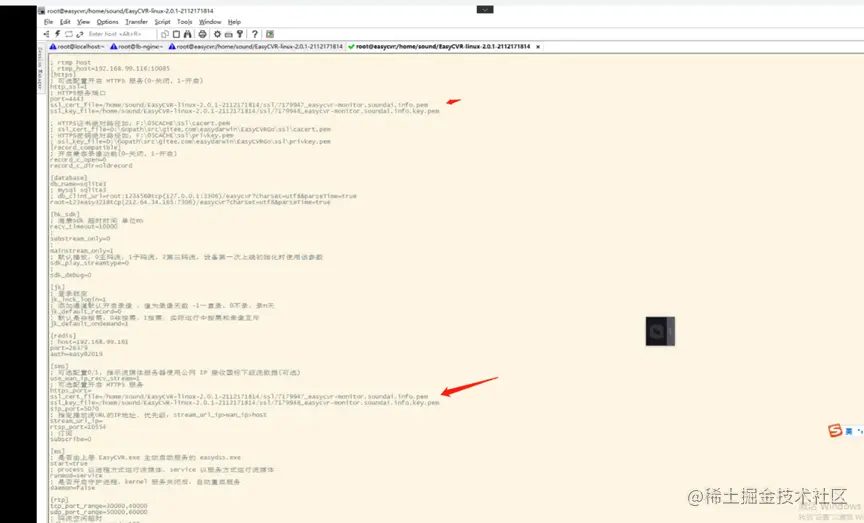Switch to the root@lb-nginx session tab
The image size is (864, 523).
pos(137,47)
